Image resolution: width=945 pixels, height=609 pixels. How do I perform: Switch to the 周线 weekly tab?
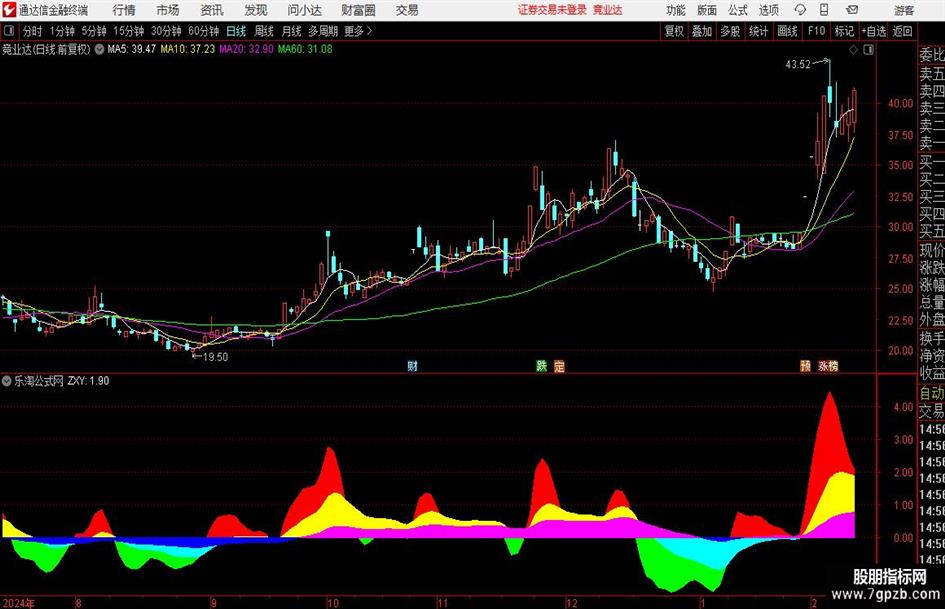coord(264,31)
